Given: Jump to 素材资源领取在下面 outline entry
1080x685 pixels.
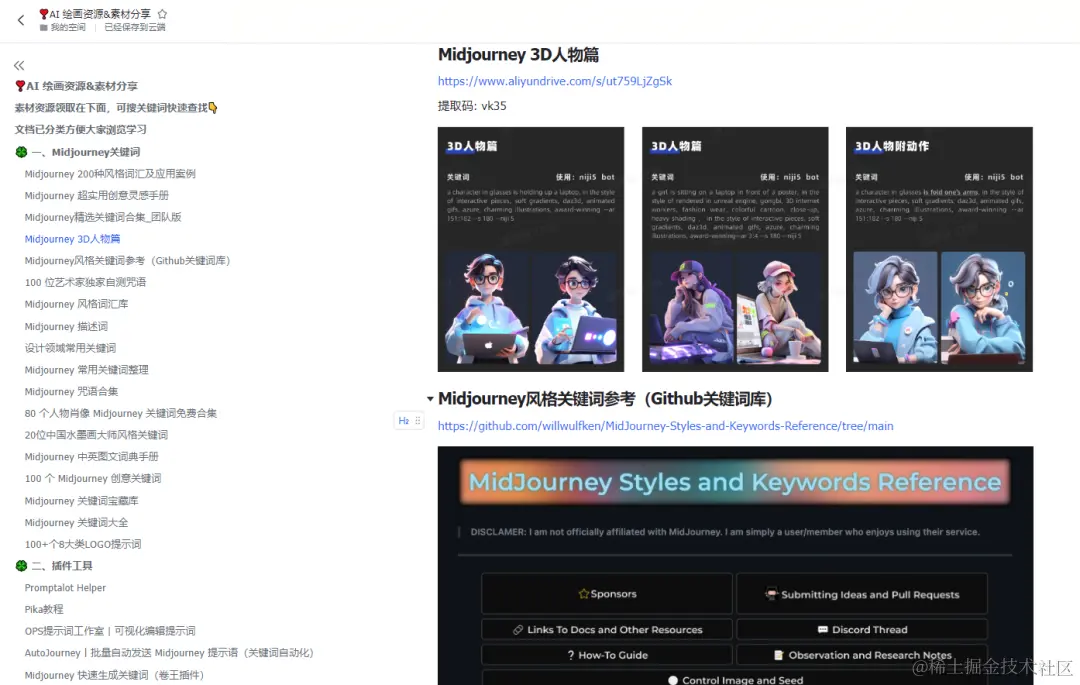Looking at the screenshot, I should [116, 107].
